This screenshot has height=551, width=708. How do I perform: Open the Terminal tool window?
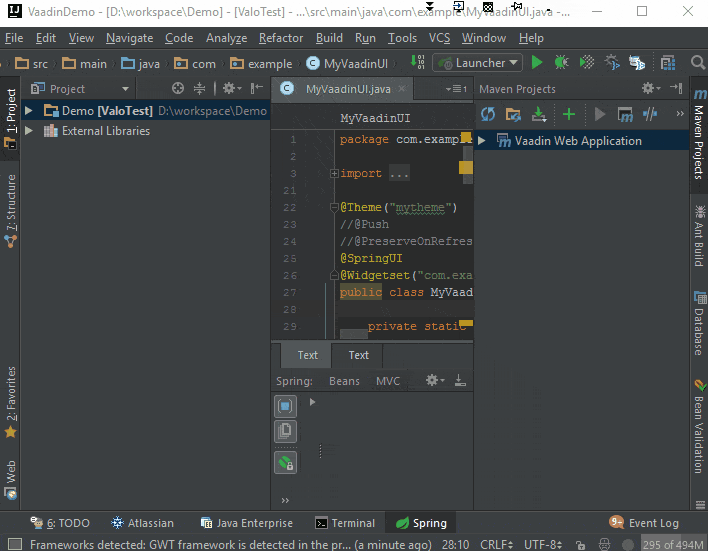click(345, 523)
